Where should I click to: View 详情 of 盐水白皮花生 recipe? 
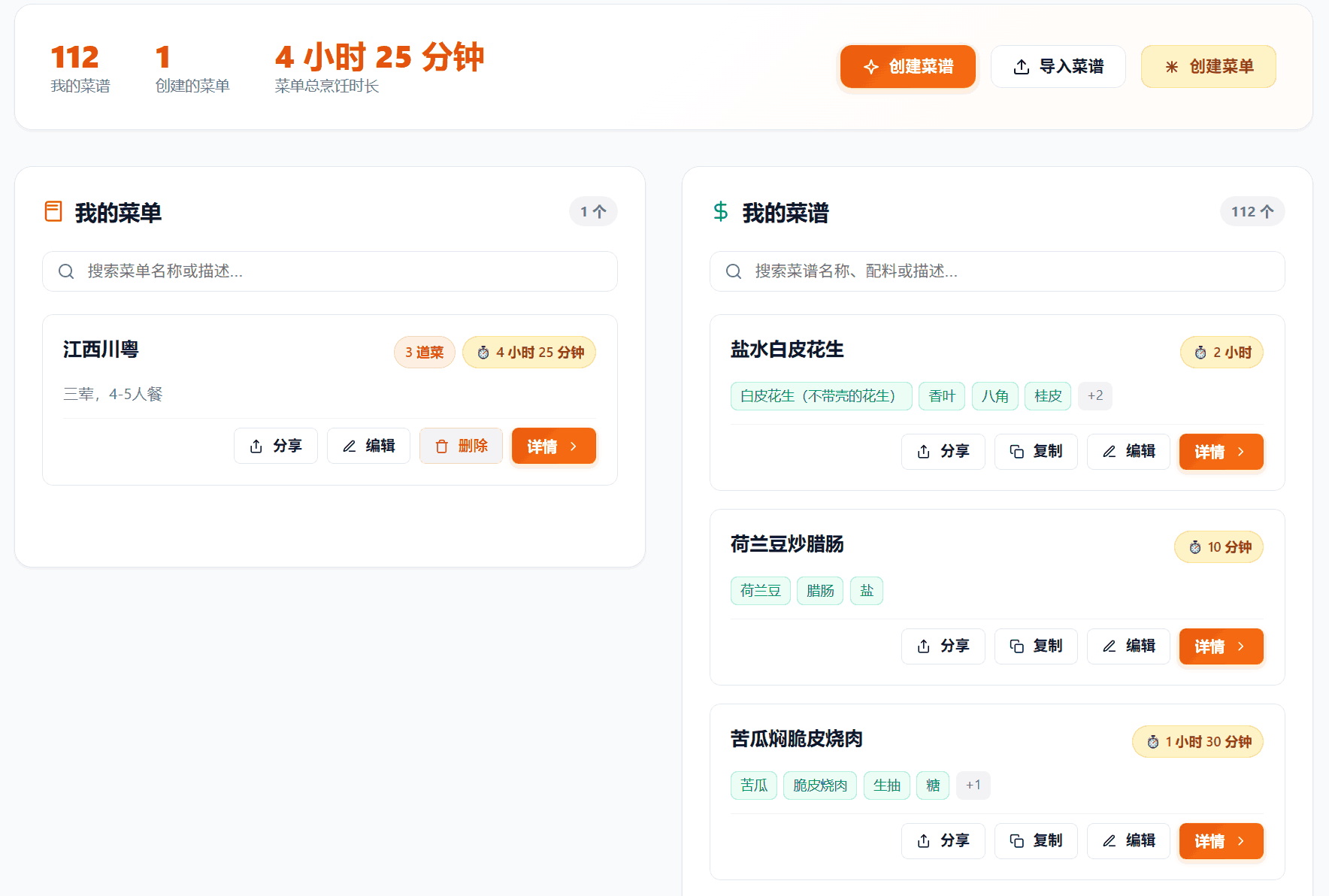click(1222, 452)
